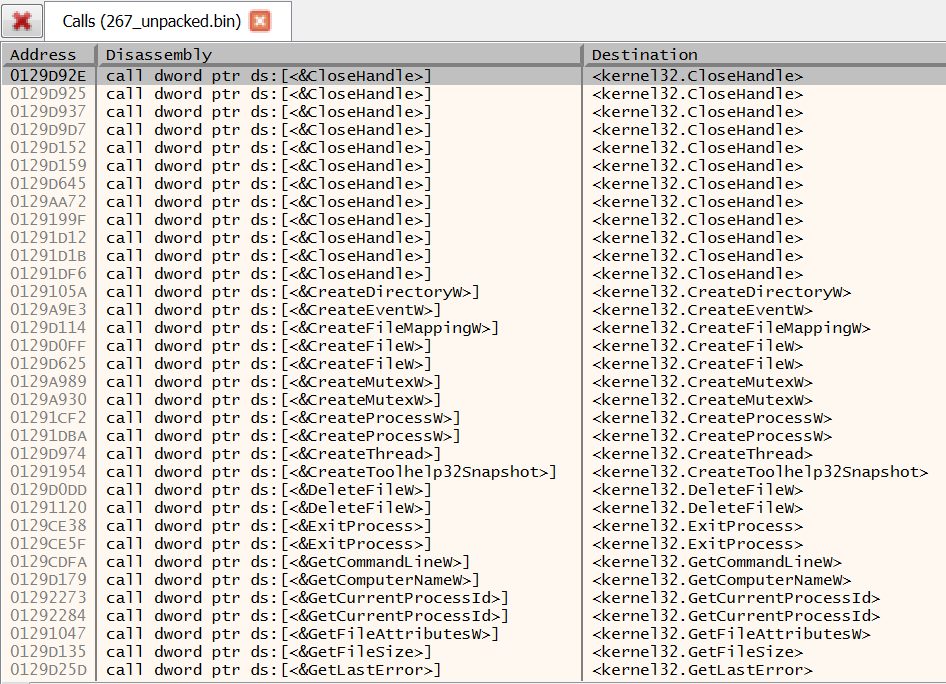
Task: Select the GetCommandLineW call row
Action: [300, 561]
